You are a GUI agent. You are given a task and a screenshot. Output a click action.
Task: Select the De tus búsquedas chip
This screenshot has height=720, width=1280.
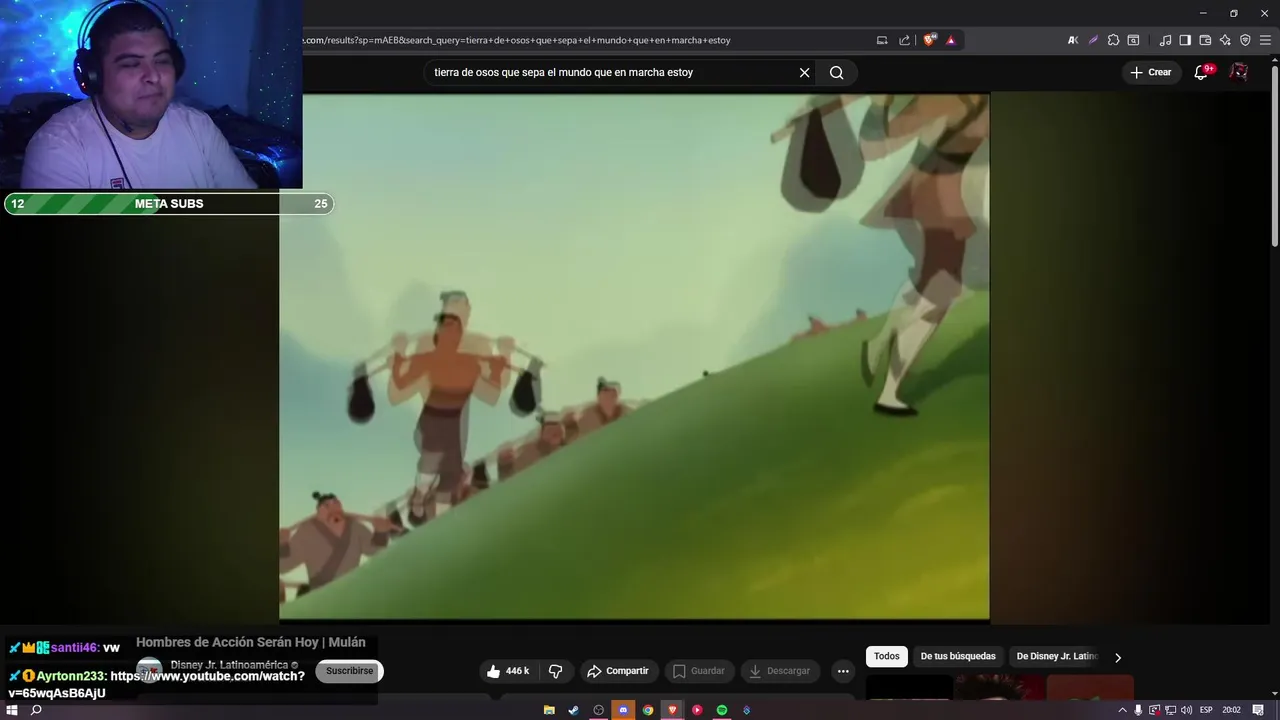958,656
